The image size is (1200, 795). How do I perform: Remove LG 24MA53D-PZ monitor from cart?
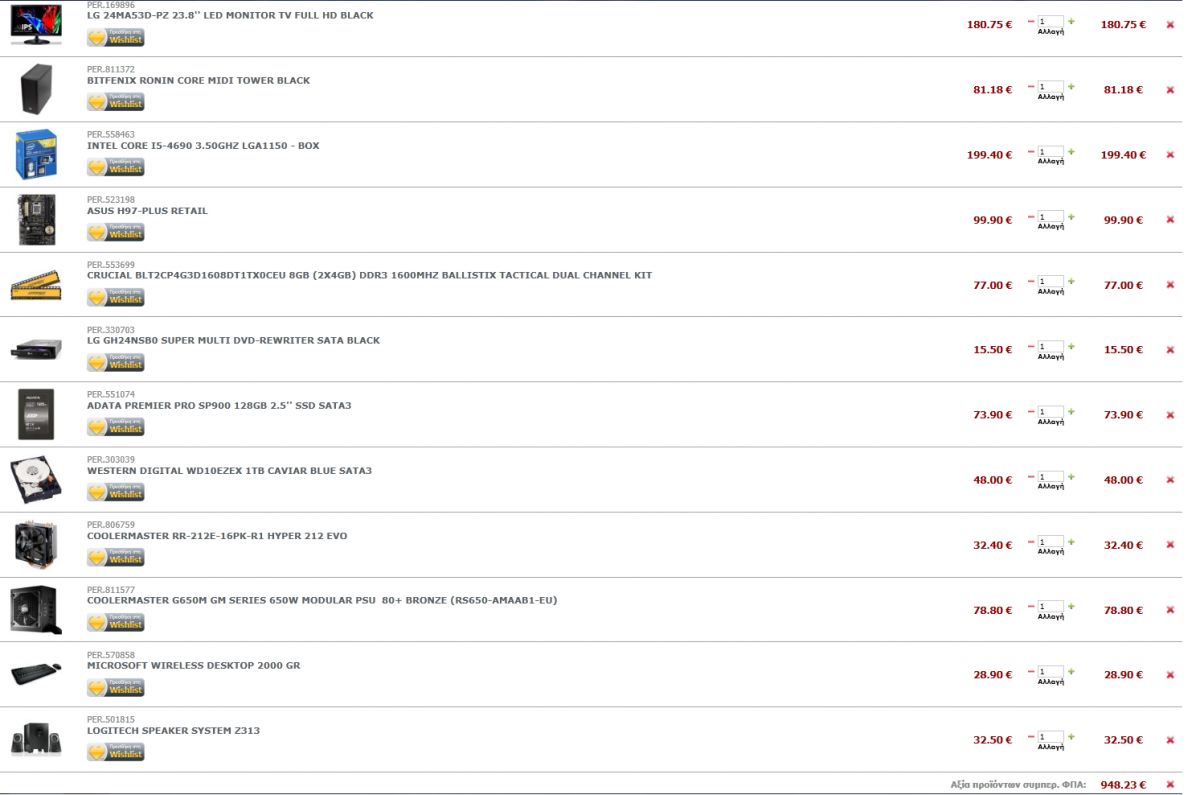(x=1170, y=25)
